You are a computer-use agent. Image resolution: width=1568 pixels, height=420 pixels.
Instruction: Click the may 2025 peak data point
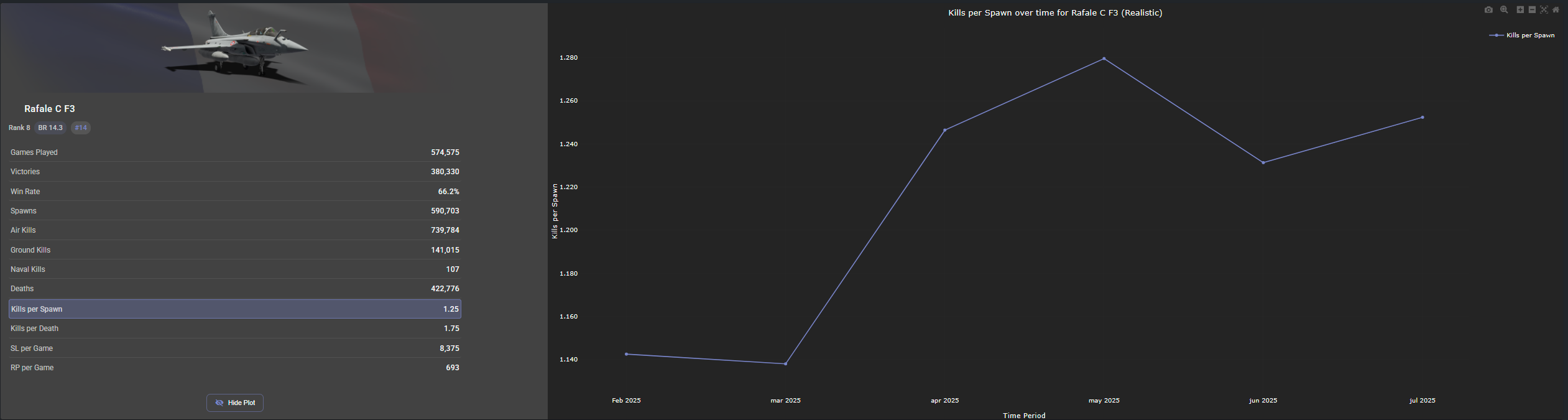tap(1104, 58)
